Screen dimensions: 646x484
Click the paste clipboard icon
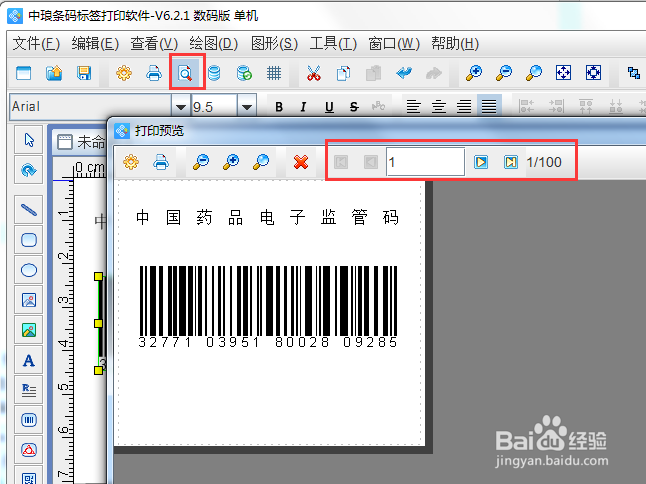point(374,73)
